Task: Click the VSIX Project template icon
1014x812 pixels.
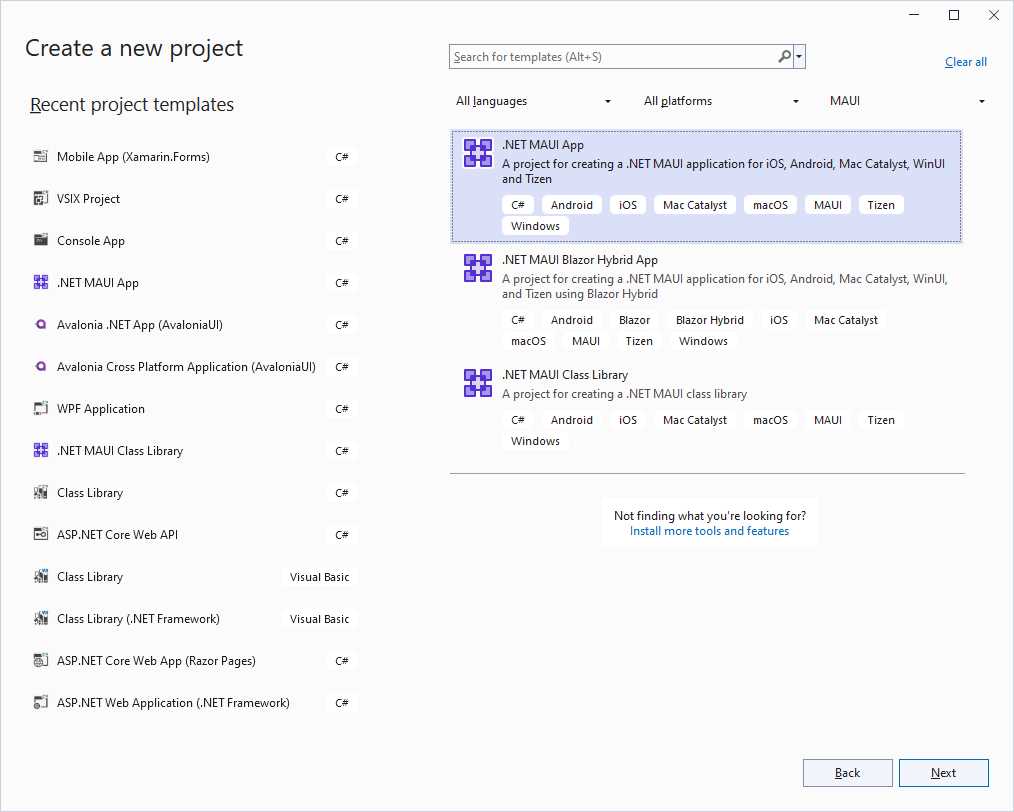Action: 41,198
